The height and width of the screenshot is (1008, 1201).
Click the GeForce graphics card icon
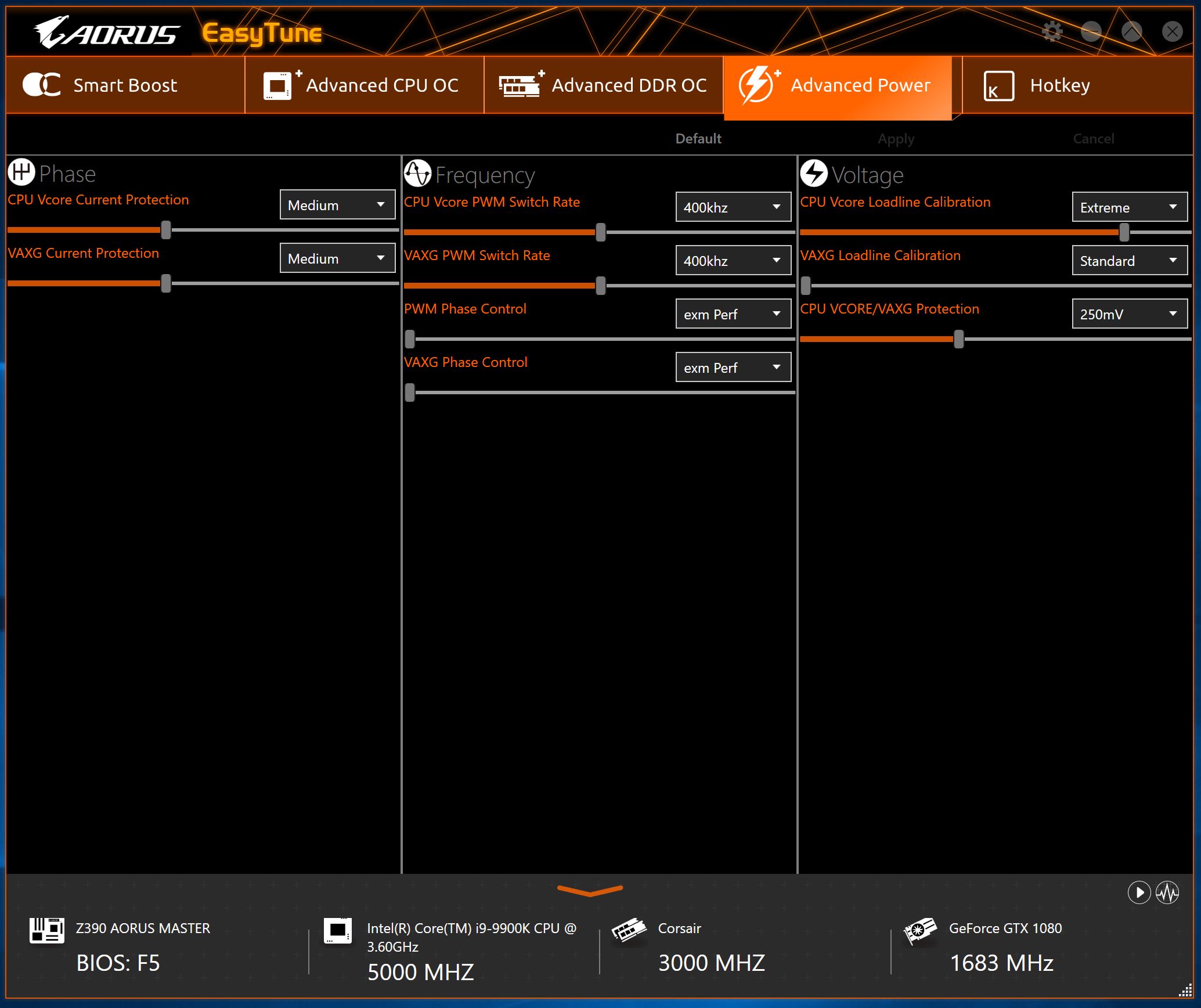[921, 931]
